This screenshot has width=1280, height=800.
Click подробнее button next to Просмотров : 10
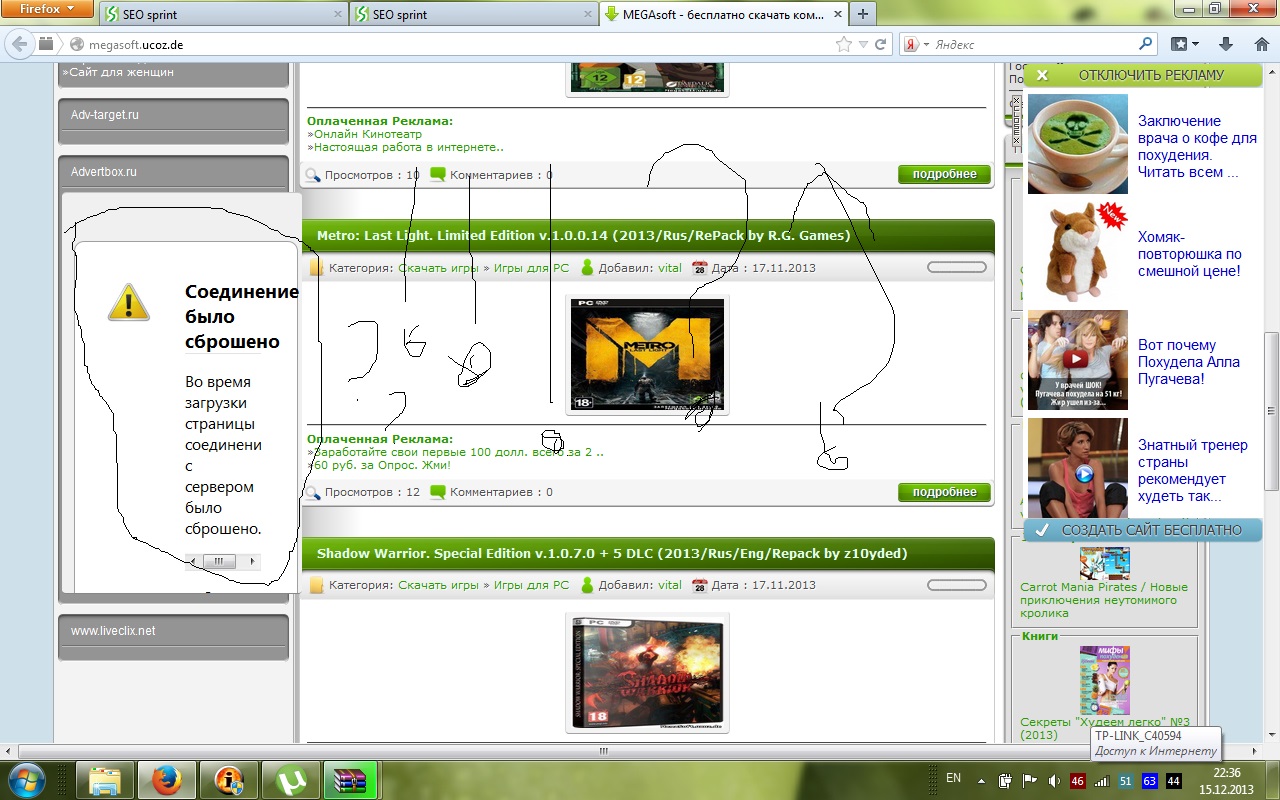(944, 174)
